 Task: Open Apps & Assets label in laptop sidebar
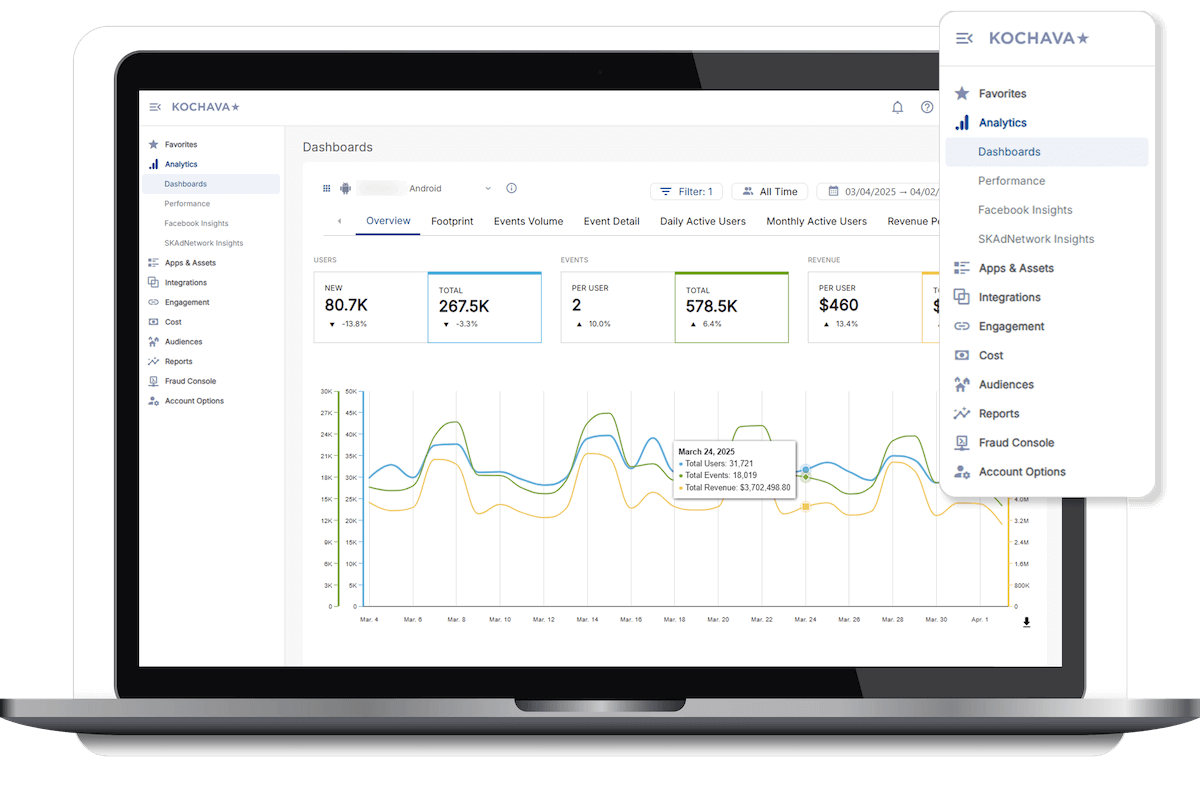tap(190, 263)
